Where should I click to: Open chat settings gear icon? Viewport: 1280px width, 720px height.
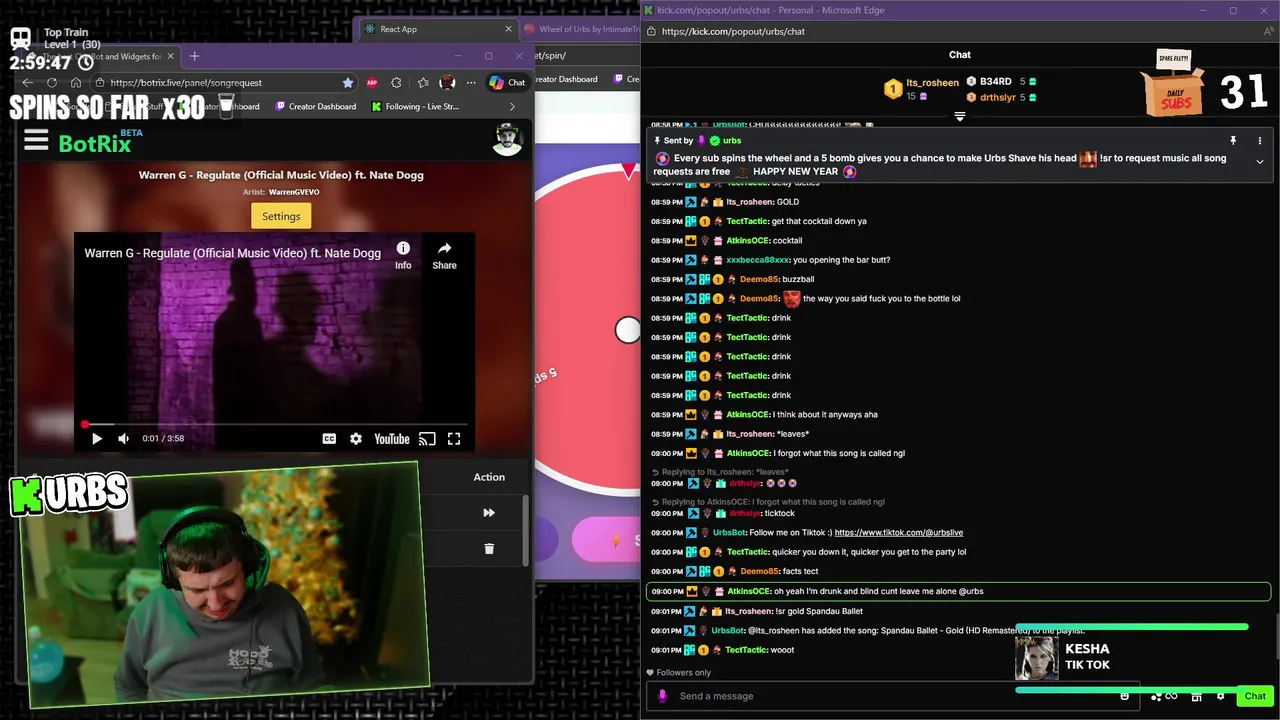(x=1220, y=696)
